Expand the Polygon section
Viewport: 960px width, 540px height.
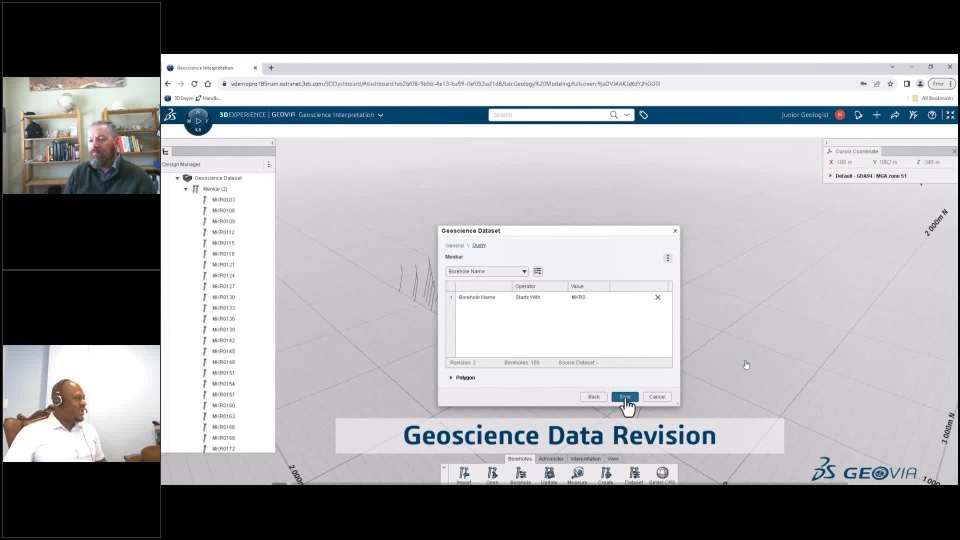(451, 378)
